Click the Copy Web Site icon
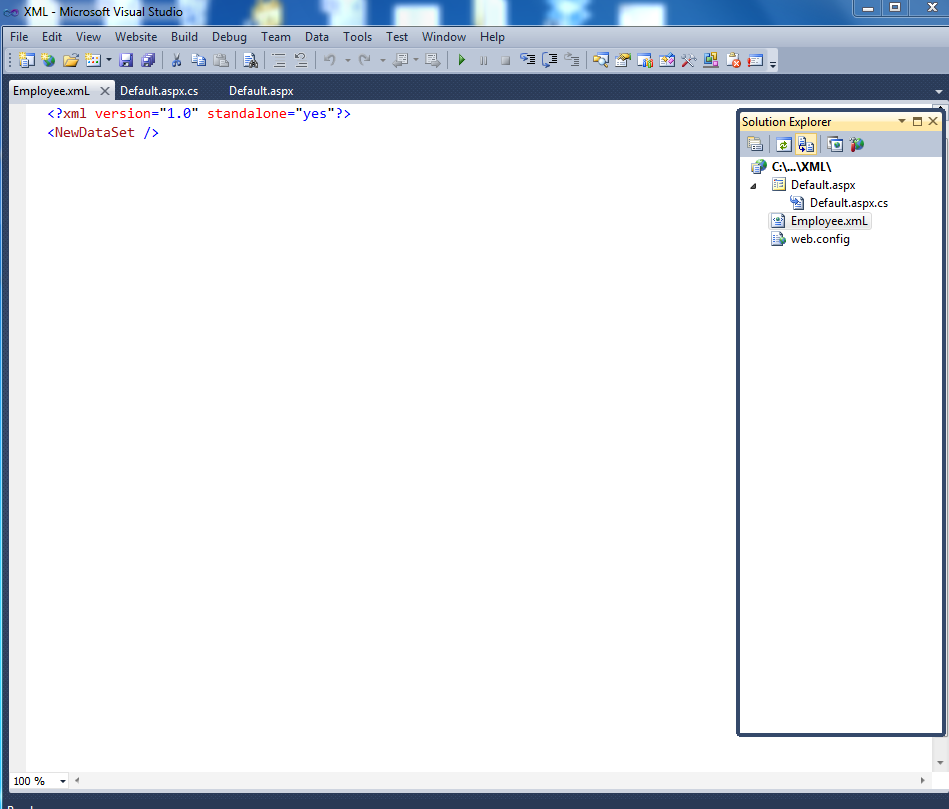The height and width of the screenshot is (809, 949). pos(806,144)
